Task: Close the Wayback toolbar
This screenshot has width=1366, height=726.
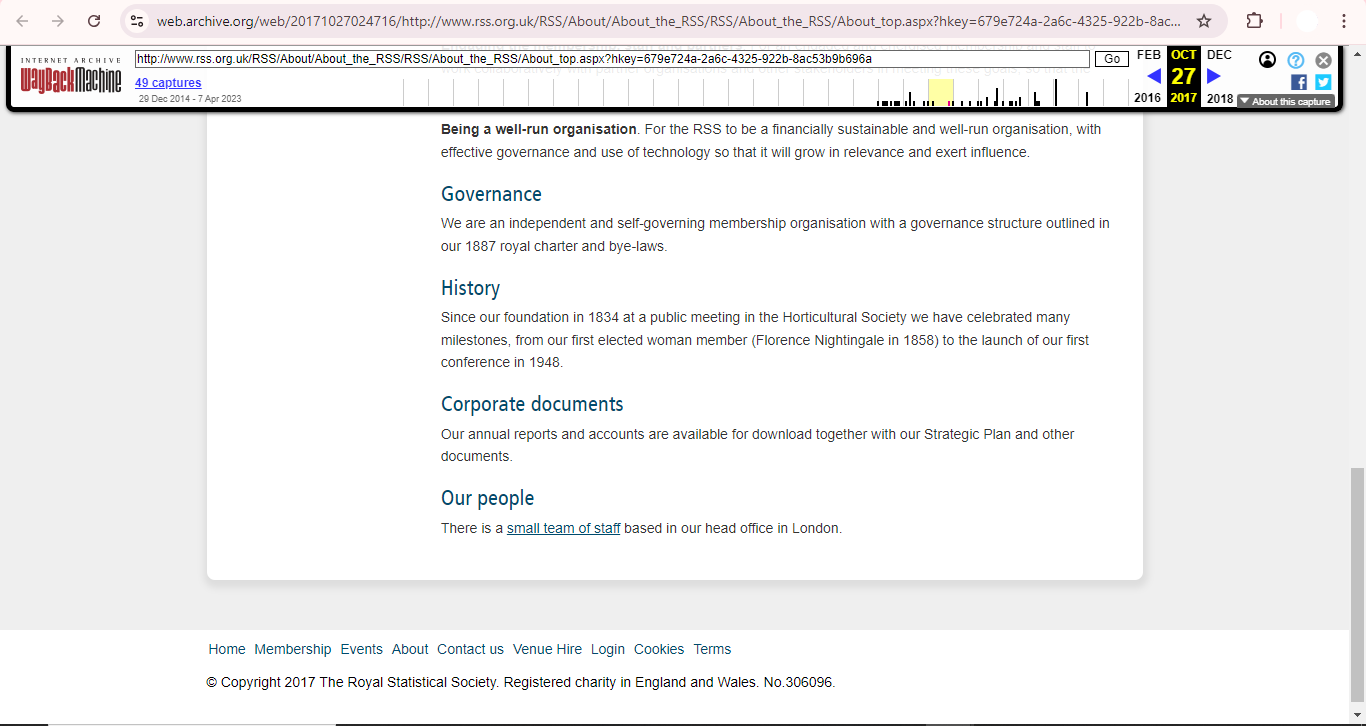Action: point(1323,60)
